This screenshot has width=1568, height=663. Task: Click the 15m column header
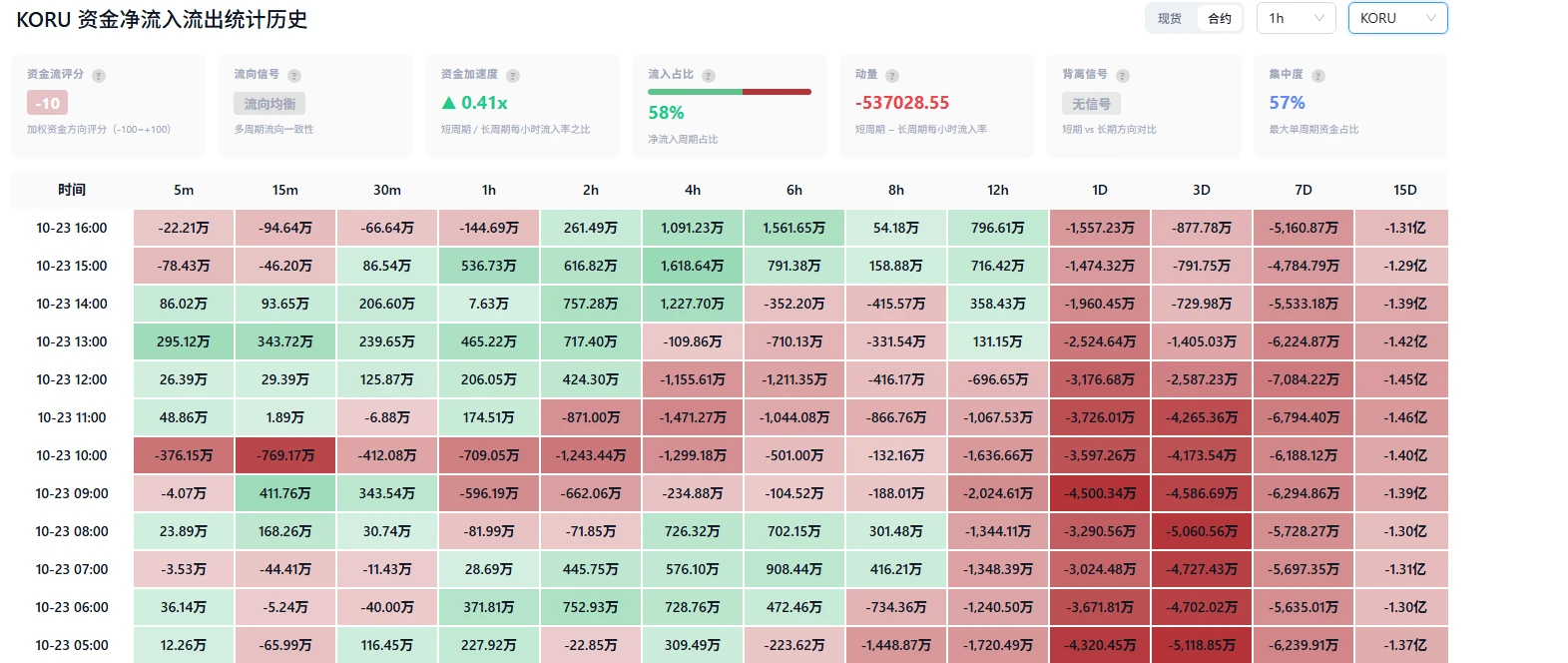(x=285, y=190)
